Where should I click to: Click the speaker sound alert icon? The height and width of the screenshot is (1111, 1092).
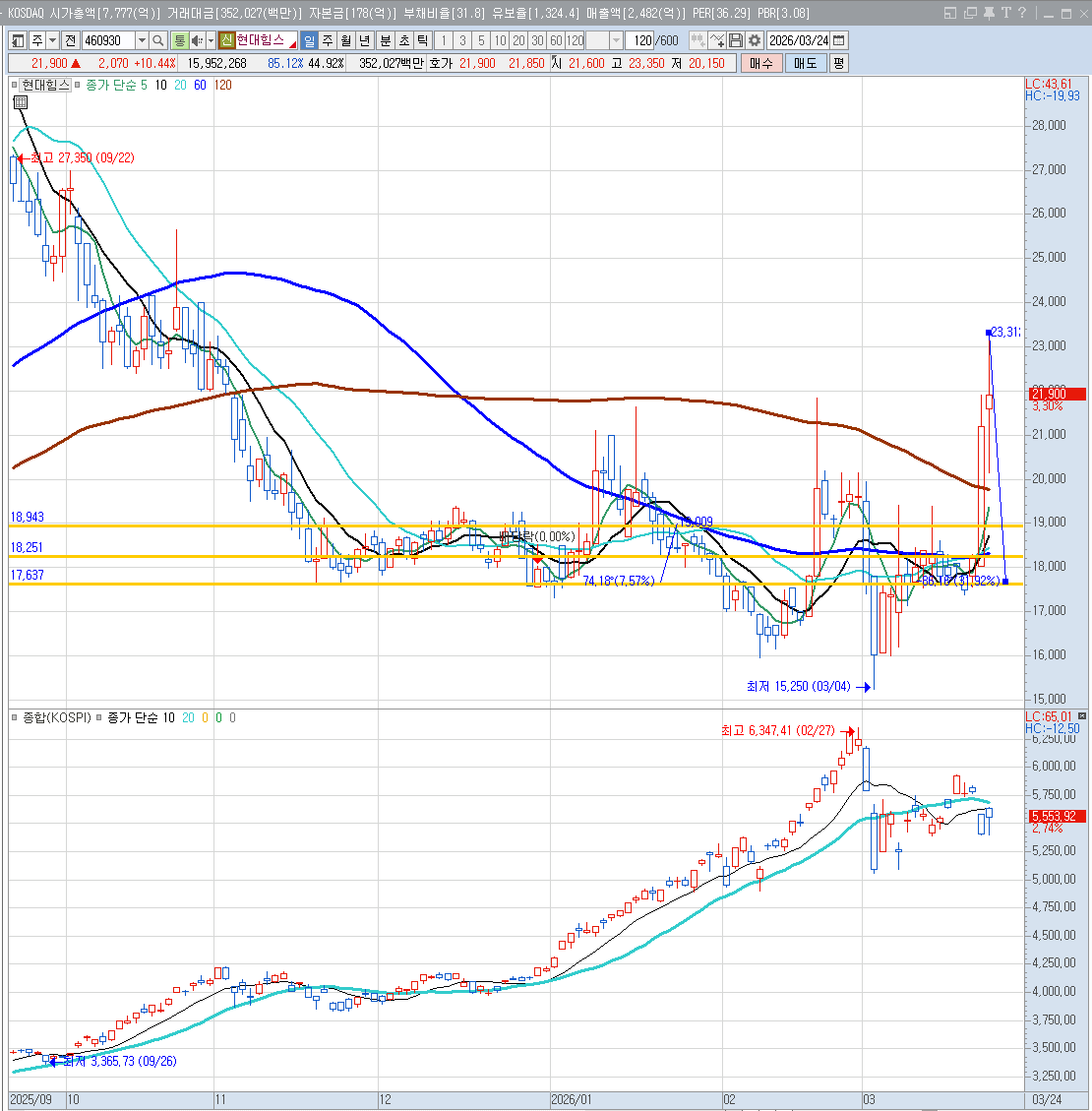(x=196, y=40)
